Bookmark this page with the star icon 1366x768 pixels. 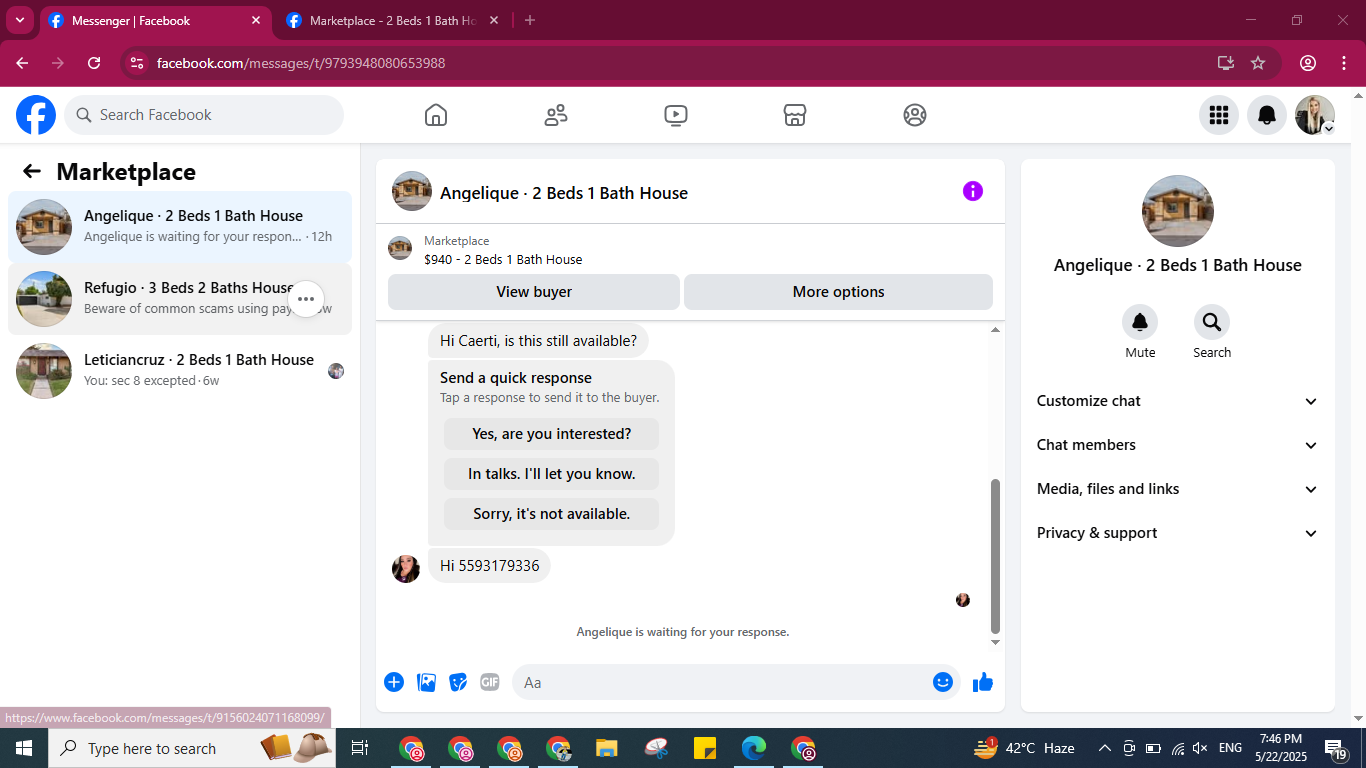coord(1258,63)
